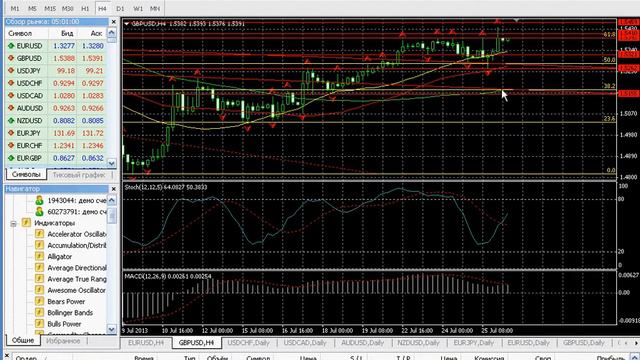Open the EURUSD,H4 chart tab
This screenshot has height=360, width=640.
pos(146,343)
